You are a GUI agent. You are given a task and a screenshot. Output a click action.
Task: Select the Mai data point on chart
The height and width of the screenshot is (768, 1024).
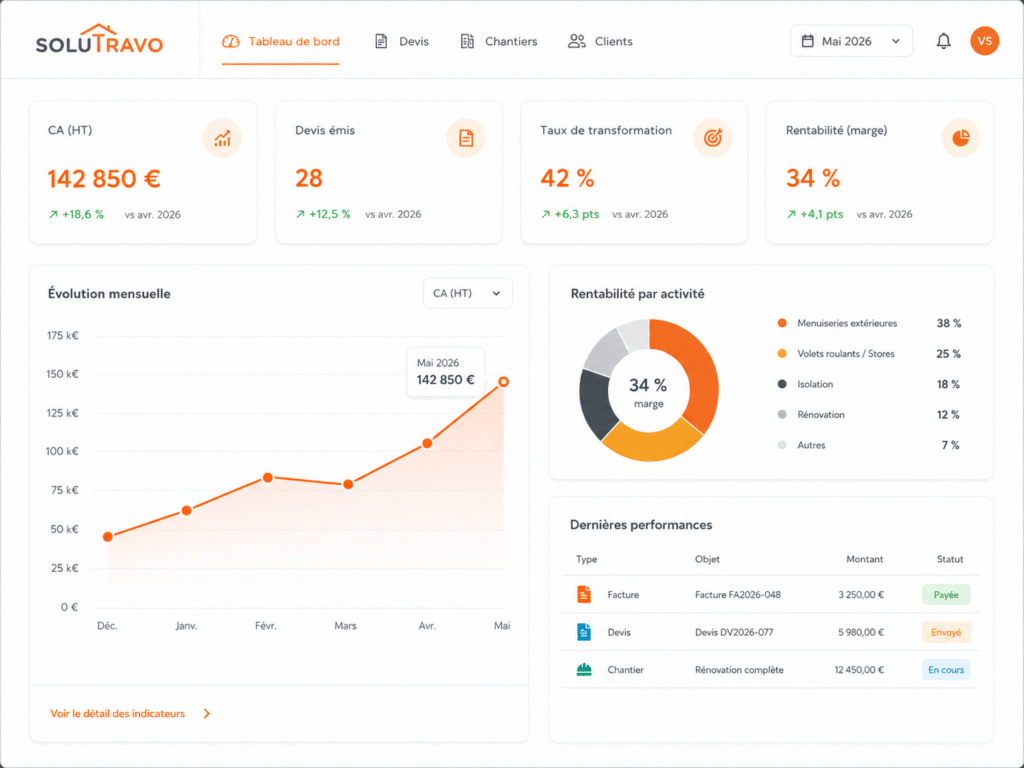[504, 381]
